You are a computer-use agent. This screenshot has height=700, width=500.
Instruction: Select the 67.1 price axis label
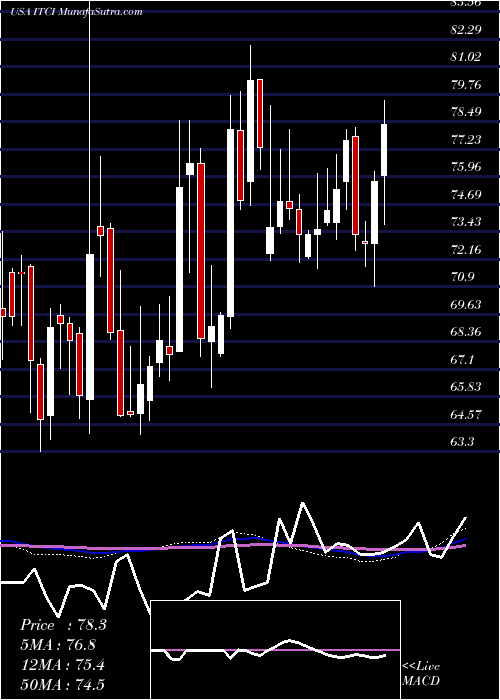click(x=463, y=359)
